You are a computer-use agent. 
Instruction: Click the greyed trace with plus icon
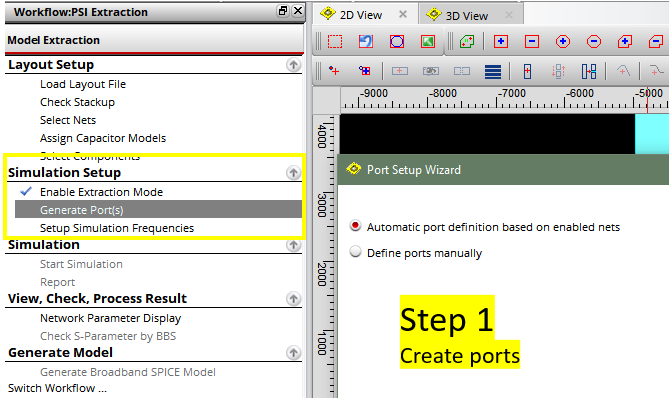pos(623,71)
